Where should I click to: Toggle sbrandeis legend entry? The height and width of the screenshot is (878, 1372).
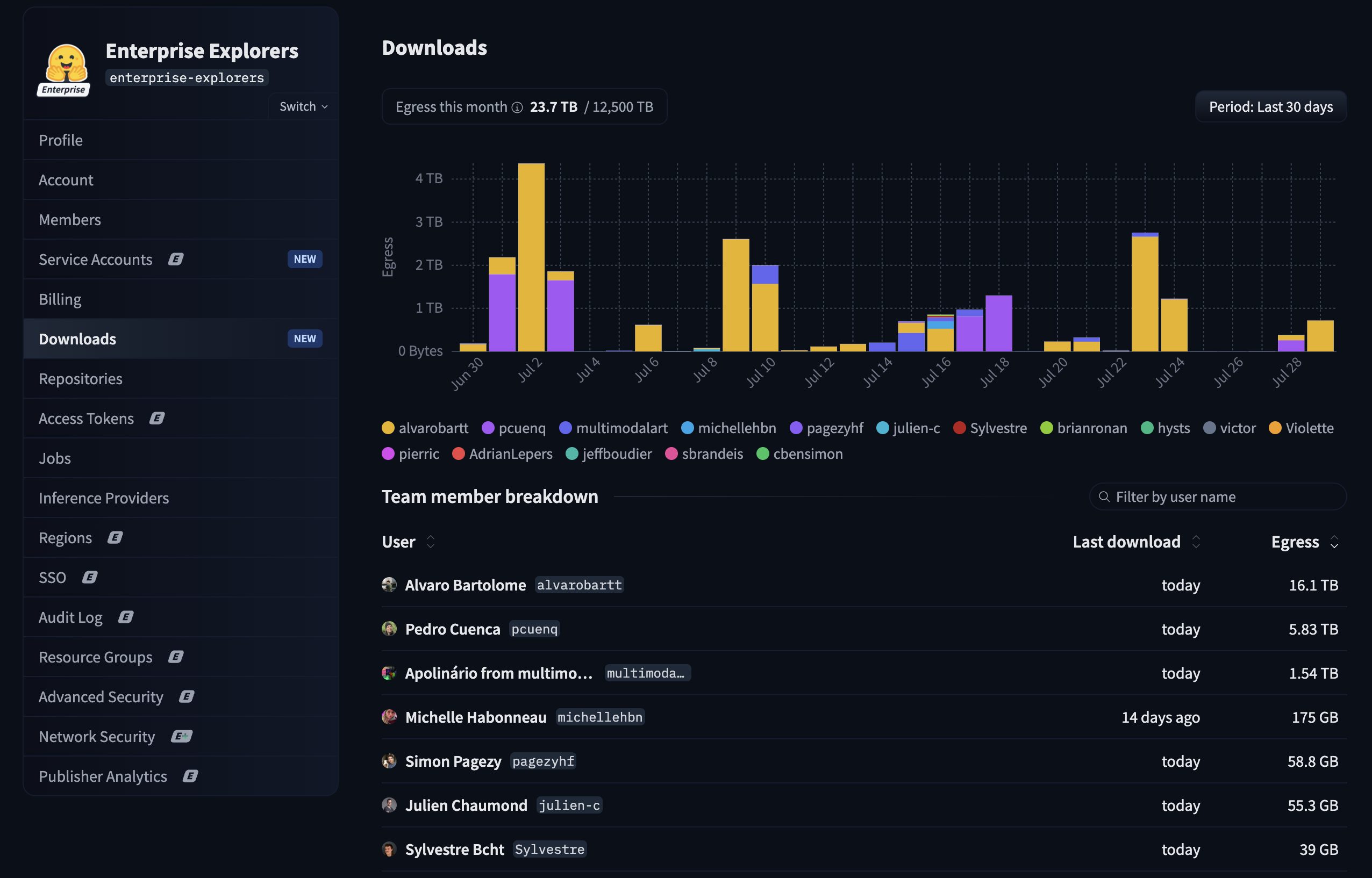704,454
